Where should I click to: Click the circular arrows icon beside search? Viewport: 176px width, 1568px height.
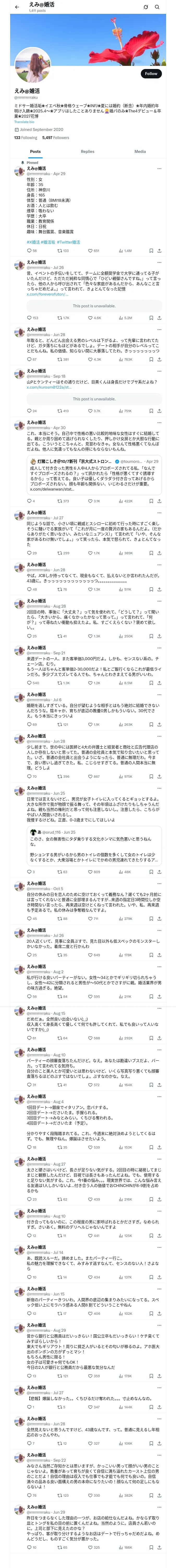tap(146, 7)
